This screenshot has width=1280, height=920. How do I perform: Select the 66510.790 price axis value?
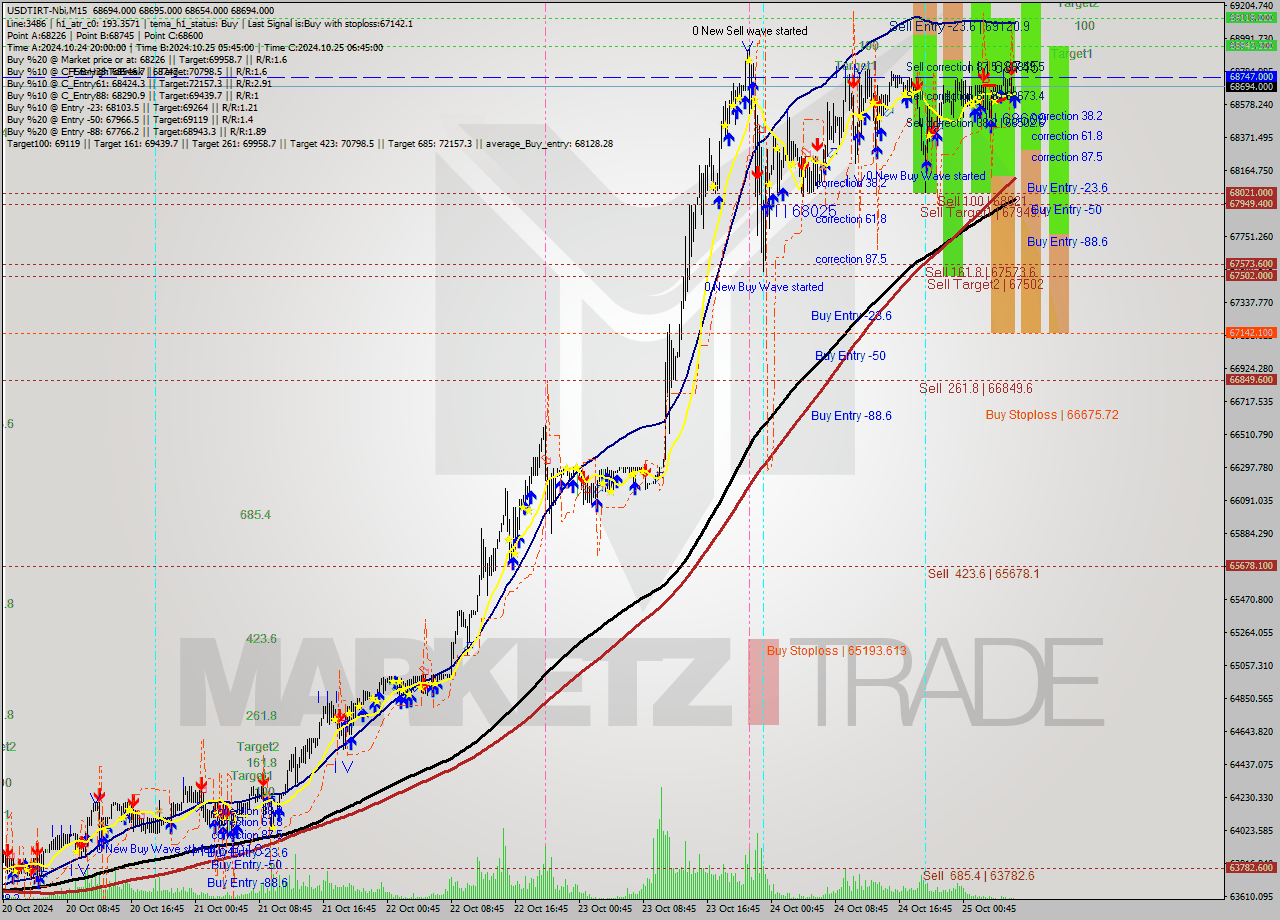1251,435
